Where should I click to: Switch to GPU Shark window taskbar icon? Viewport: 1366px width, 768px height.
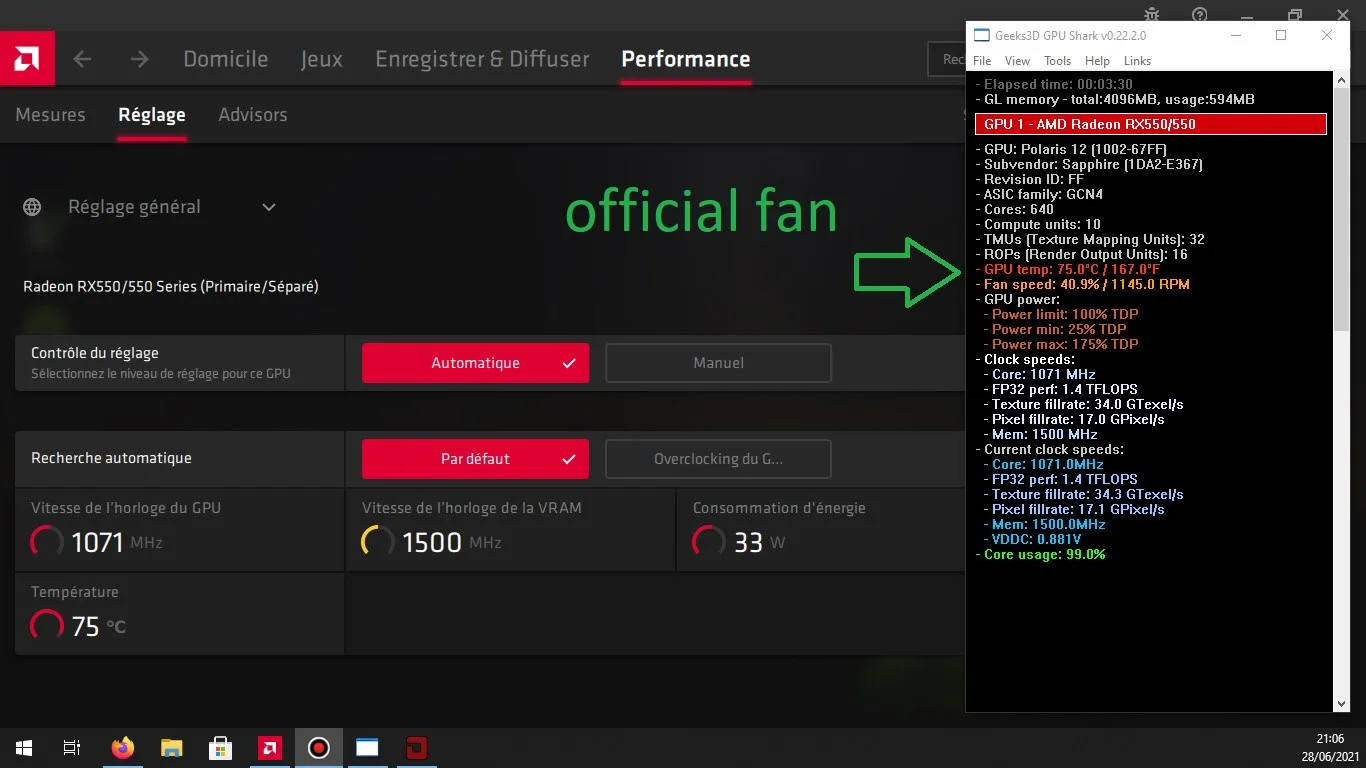coord(367,747)
